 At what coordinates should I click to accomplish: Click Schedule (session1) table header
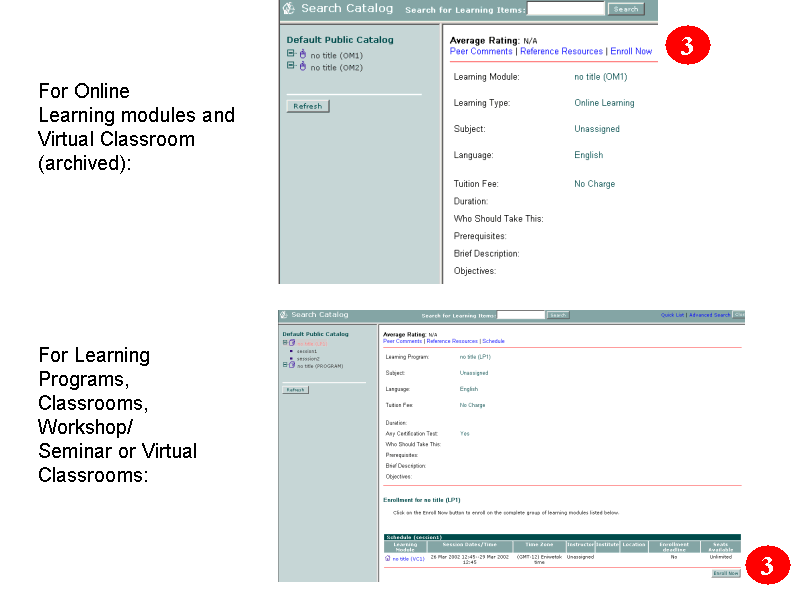562,537
